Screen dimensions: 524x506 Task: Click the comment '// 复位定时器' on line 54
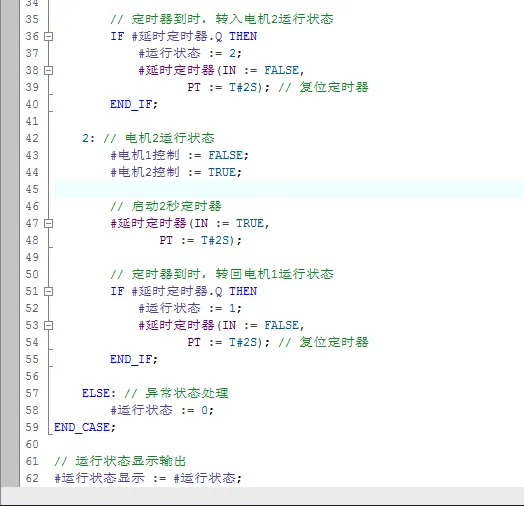pyautogui.click(x=323, y=342)
